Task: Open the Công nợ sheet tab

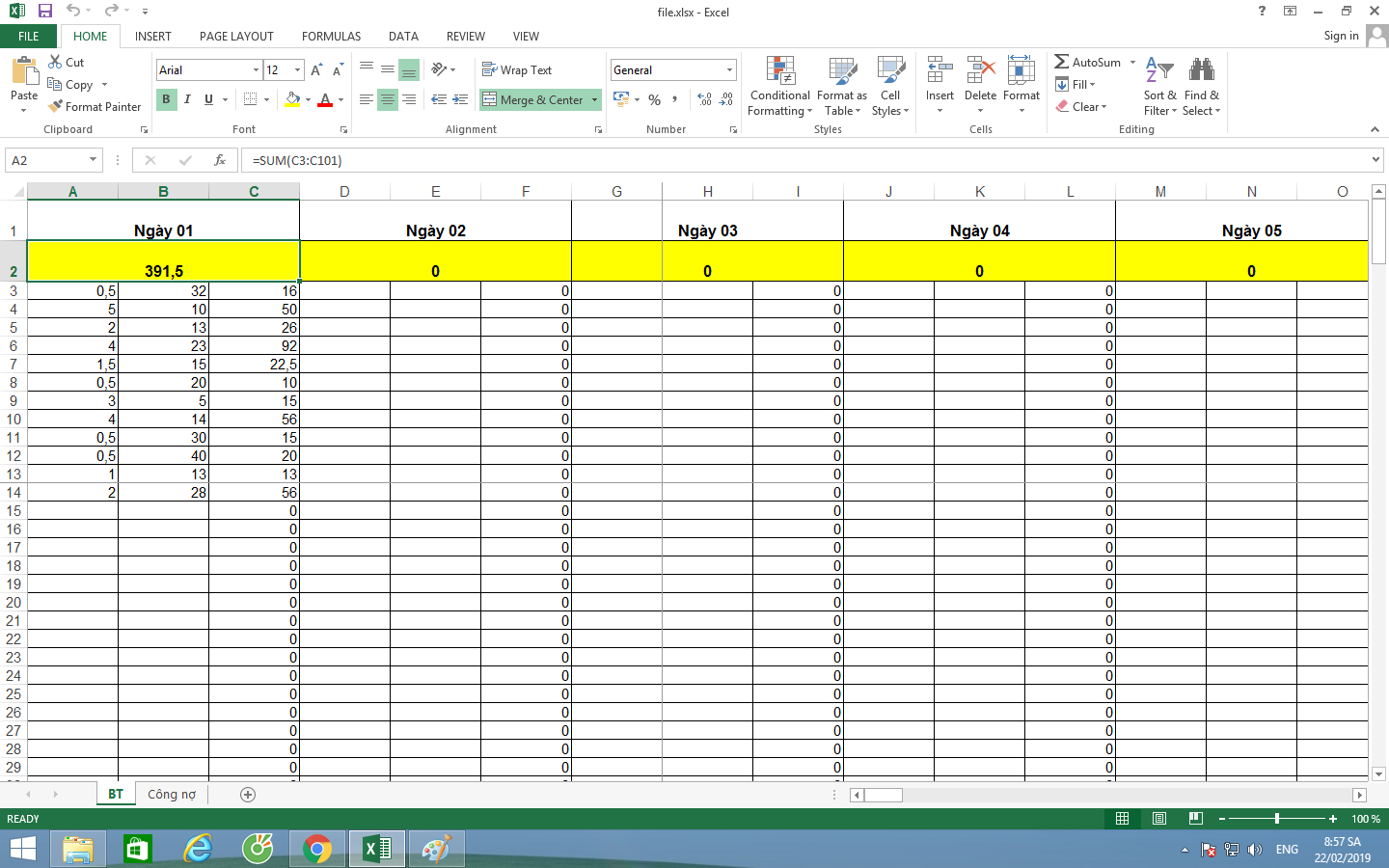Action: click(x=172, y=794)
